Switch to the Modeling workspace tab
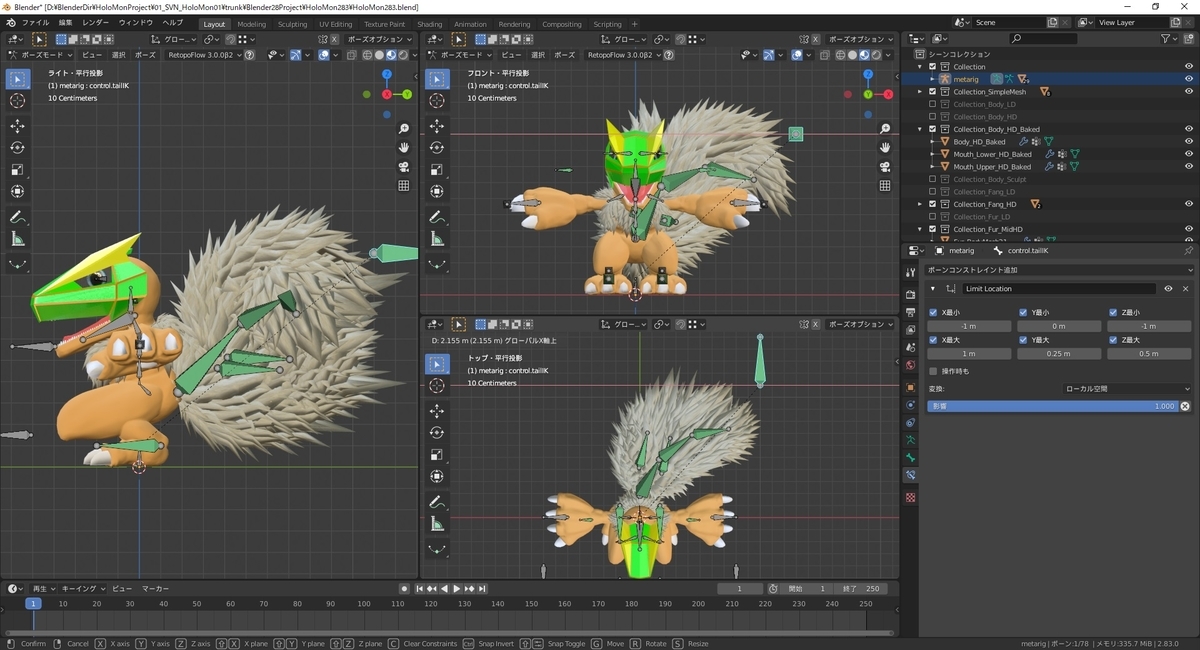This screenshot has width=1200, height=650. point(251,24)
